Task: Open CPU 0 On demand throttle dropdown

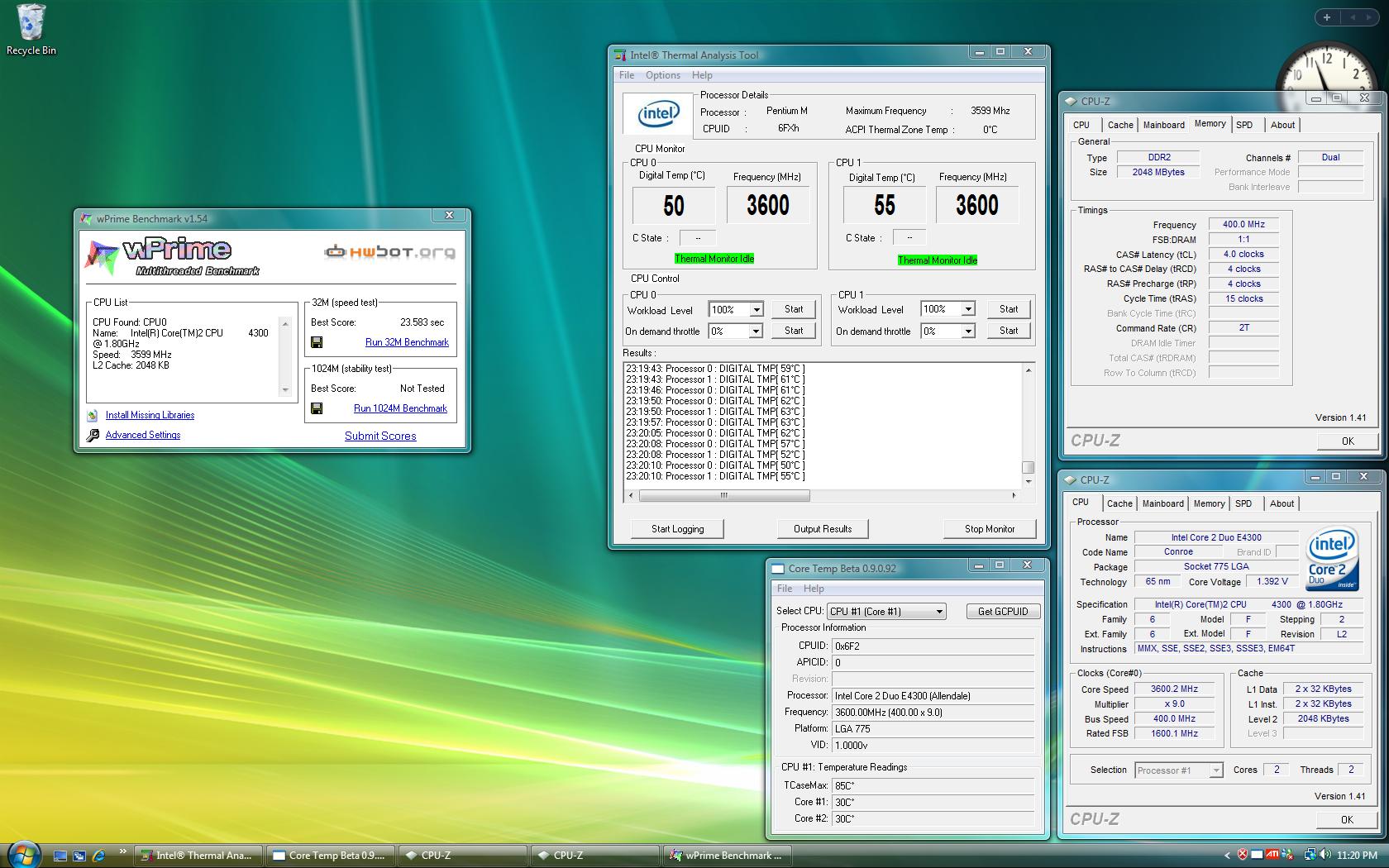Action: (756, 331)
